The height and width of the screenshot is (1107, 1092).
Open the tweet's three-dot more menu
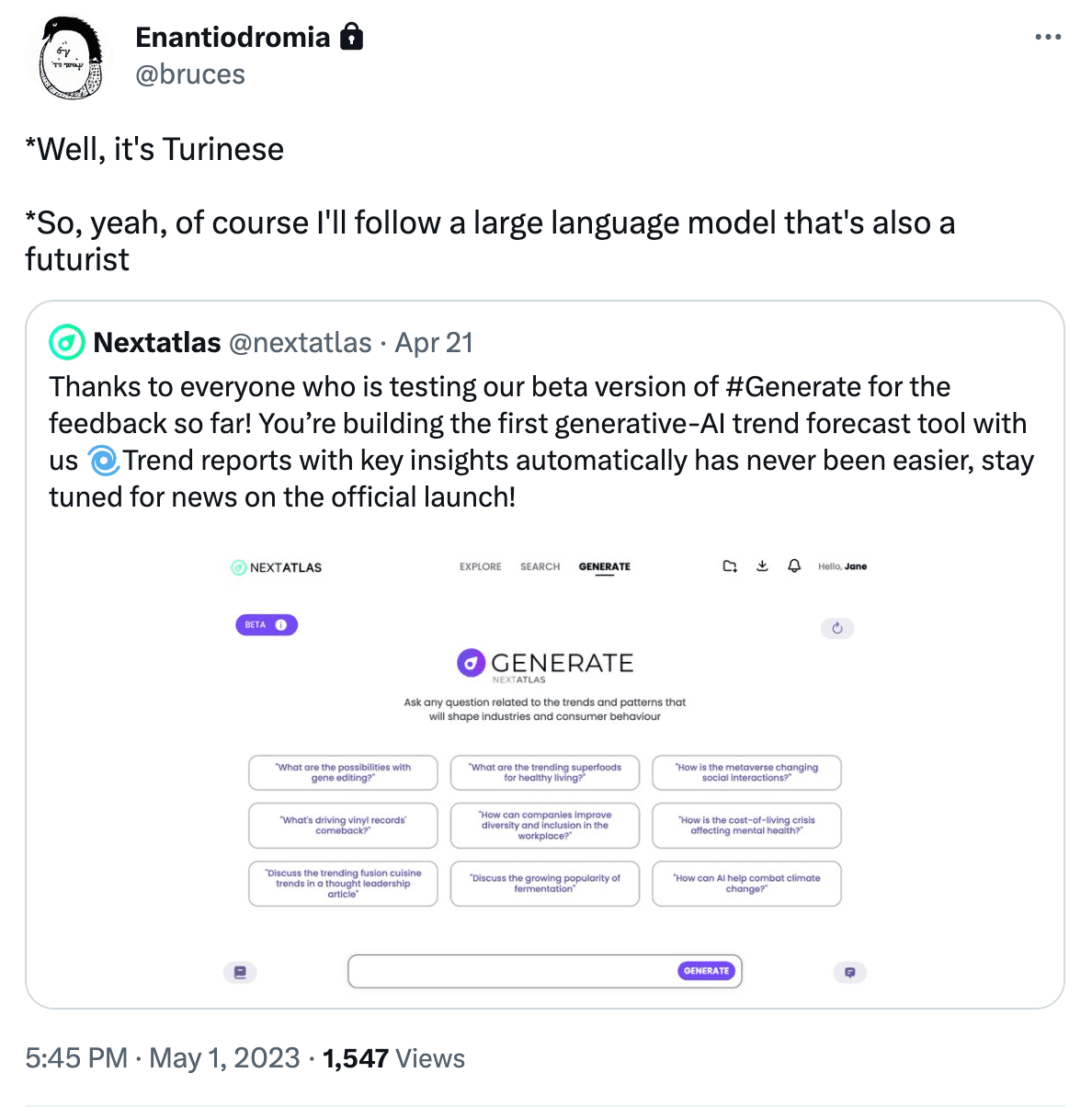(x=1047, y=38)
